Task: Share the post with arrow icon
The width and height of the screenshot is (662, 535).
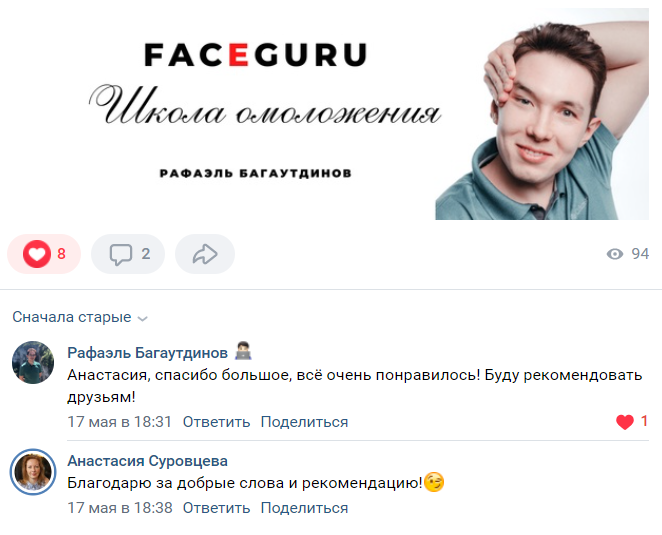Action: coord(205,254)
